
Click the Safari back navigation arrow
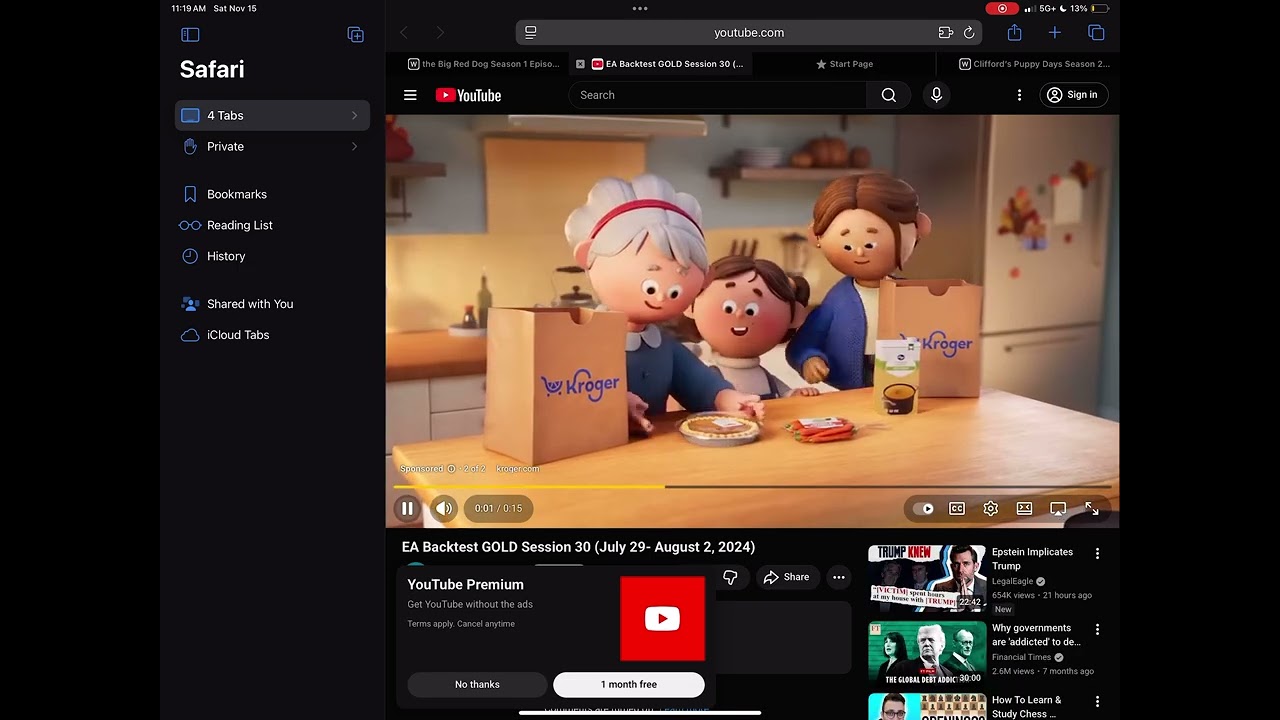tap(404, 33)
